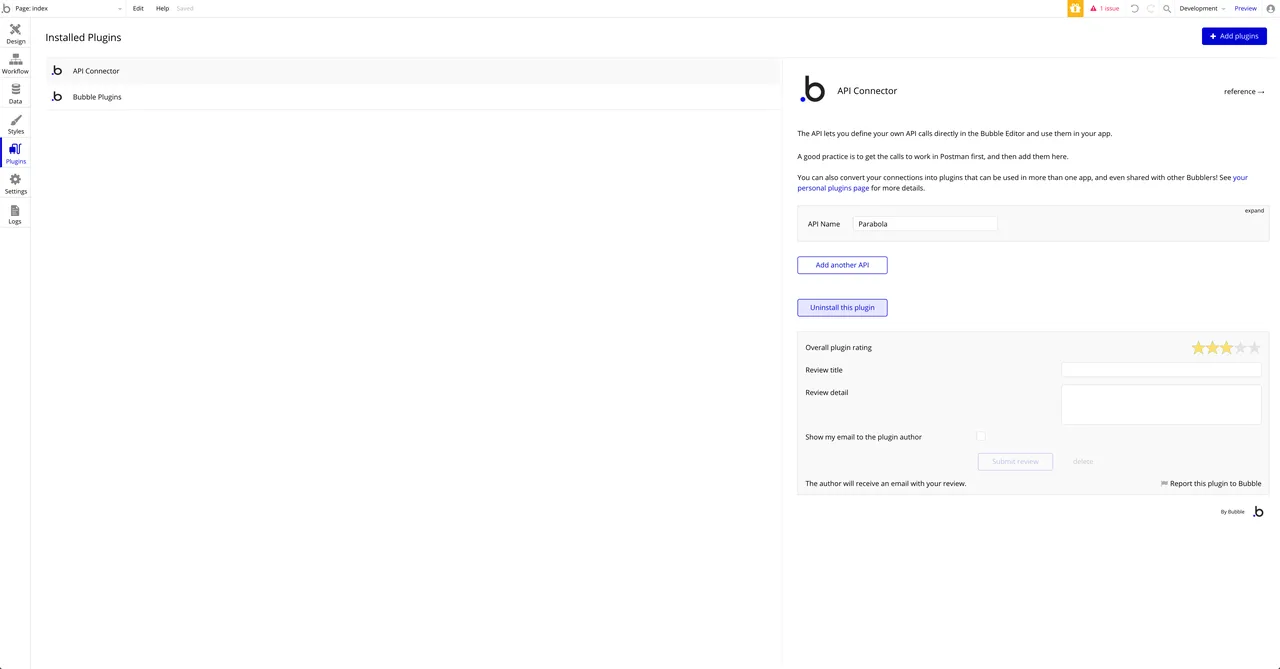Go to the Data section
This screenshot has height=669, width=1280.
point(15,94)
